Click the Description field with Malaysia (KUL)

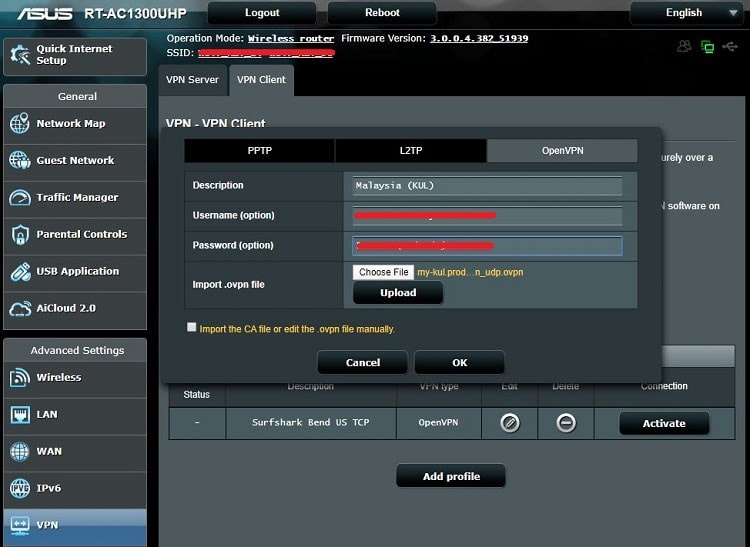487,186
